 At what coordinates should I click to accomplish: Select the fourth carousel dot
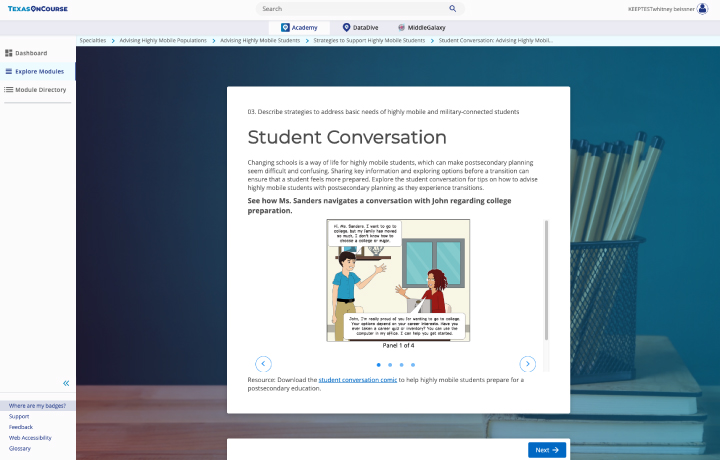point(413,365)
